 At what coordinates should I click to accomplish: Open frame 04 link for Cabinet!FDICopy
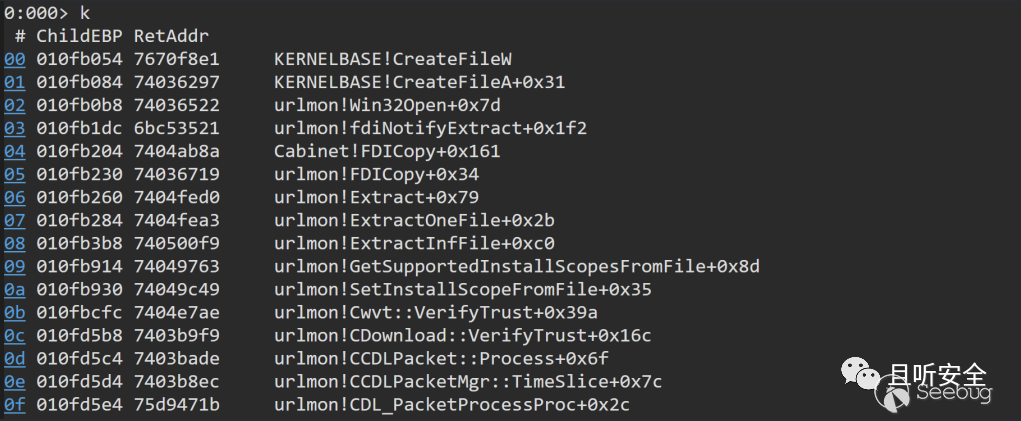pyautogui.click(x=14, y=151)
